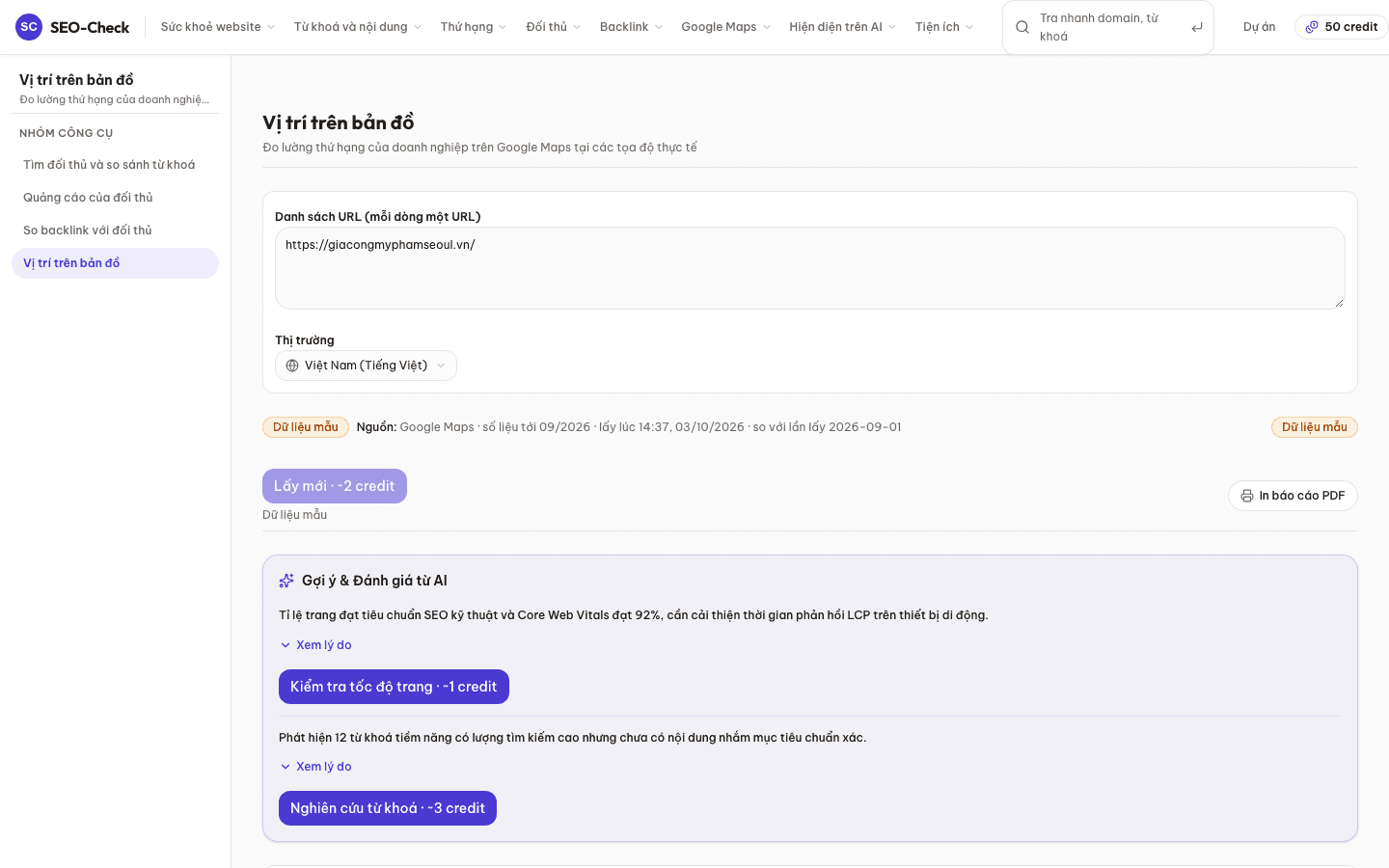Select Vị trí trên bản đồ sidebar item
1389x868 pixels.
115,263
